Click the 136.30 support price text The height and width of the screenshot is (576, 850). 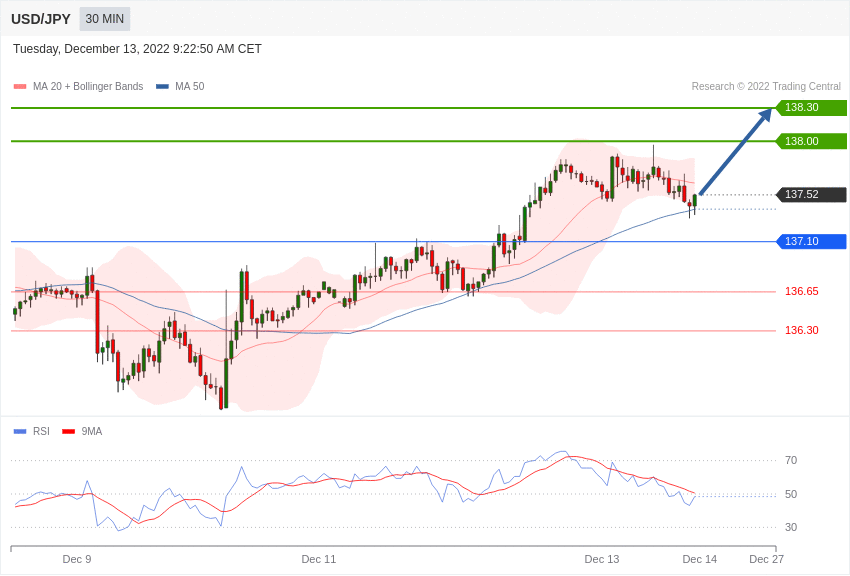point(802,330)
